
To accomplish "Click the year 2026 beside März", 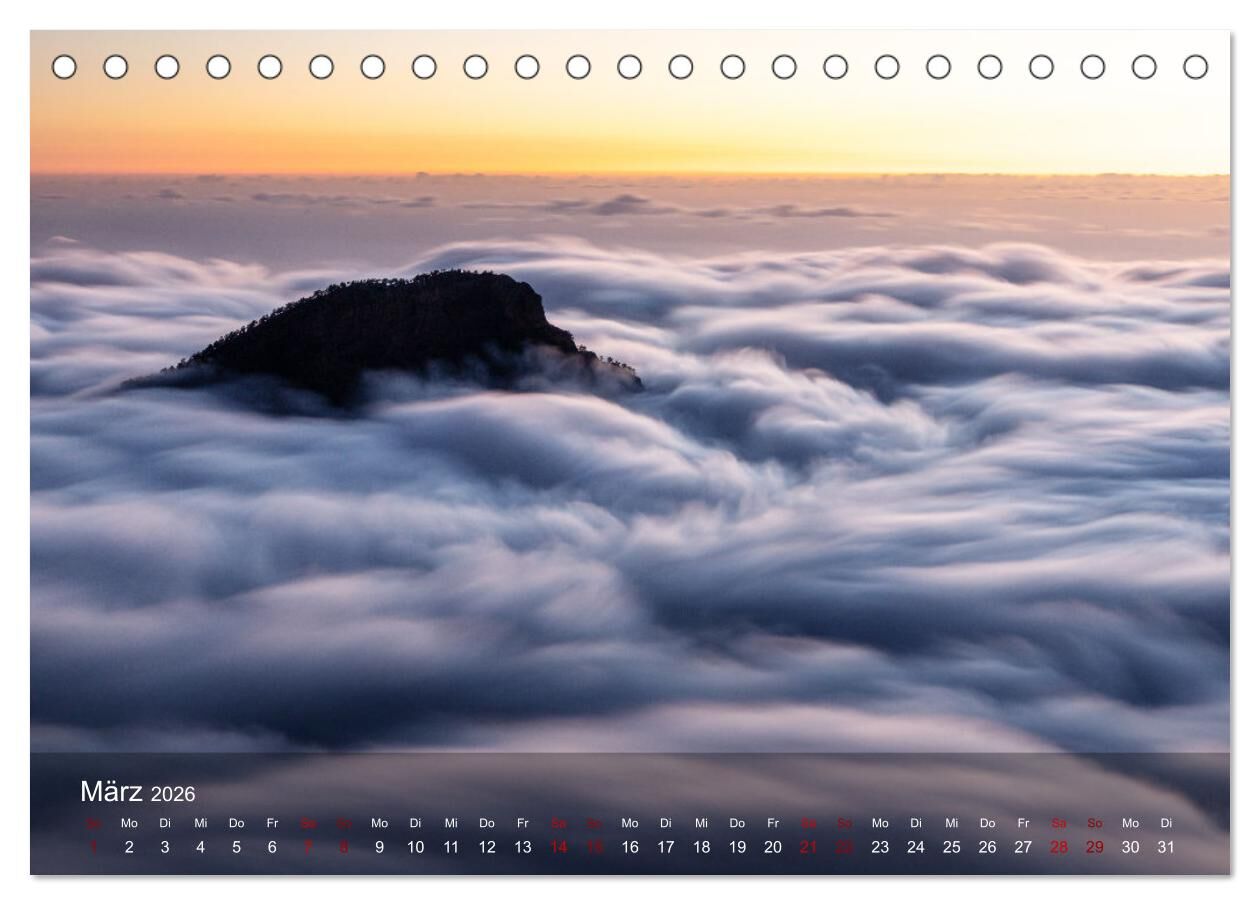I will click(x=173, y=794).
